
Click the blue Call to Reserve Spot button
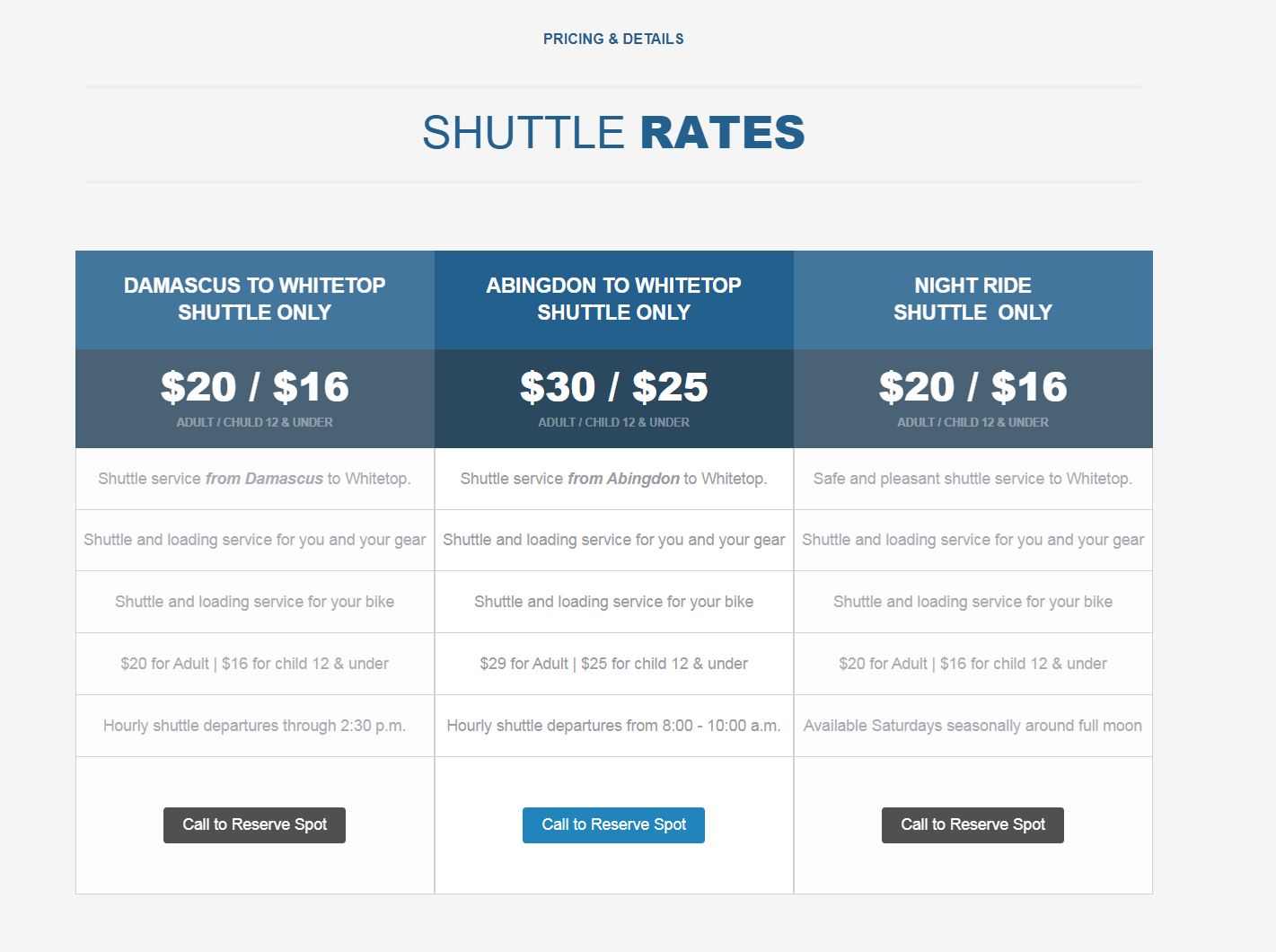613,824
